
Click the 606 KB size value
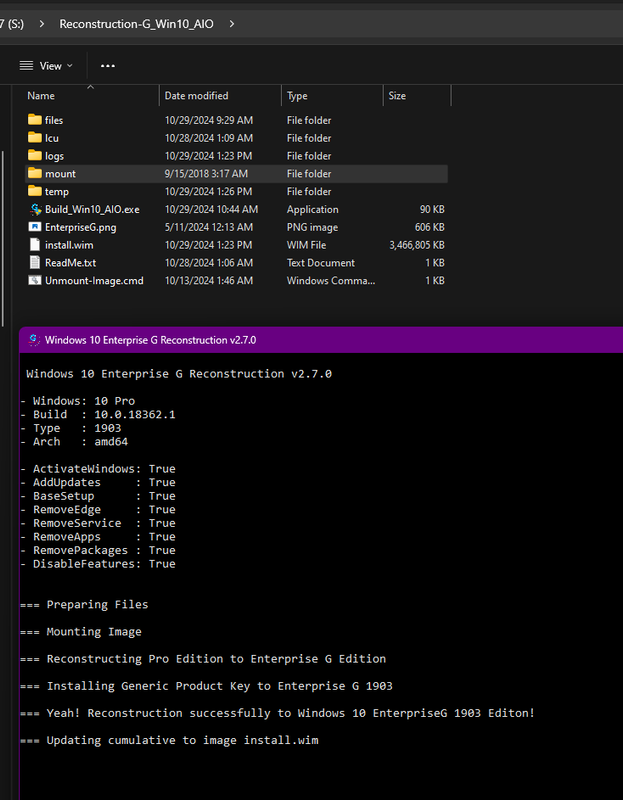[430, 228]
